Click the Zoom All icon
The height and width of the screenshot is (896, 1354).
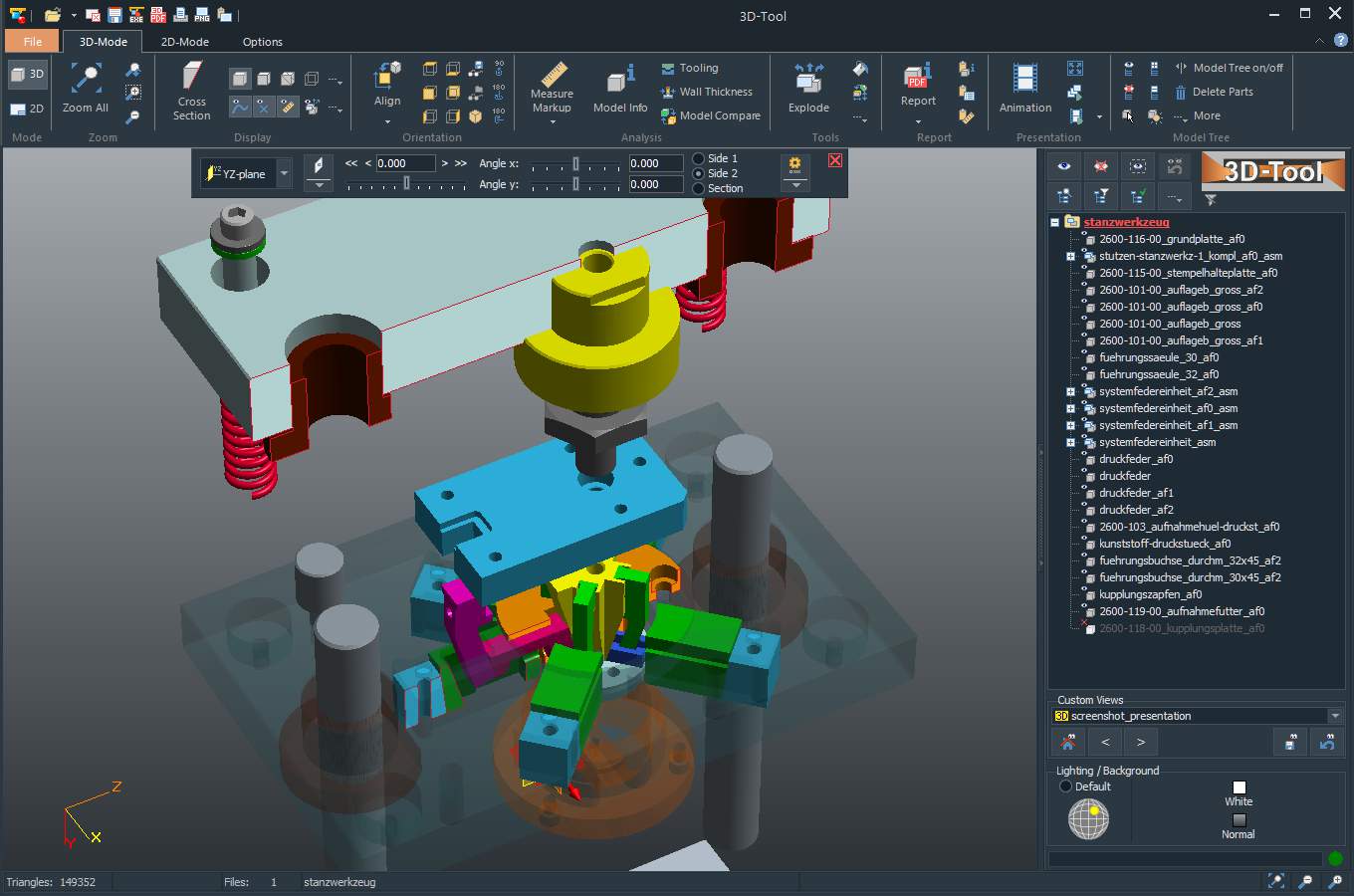85,85
